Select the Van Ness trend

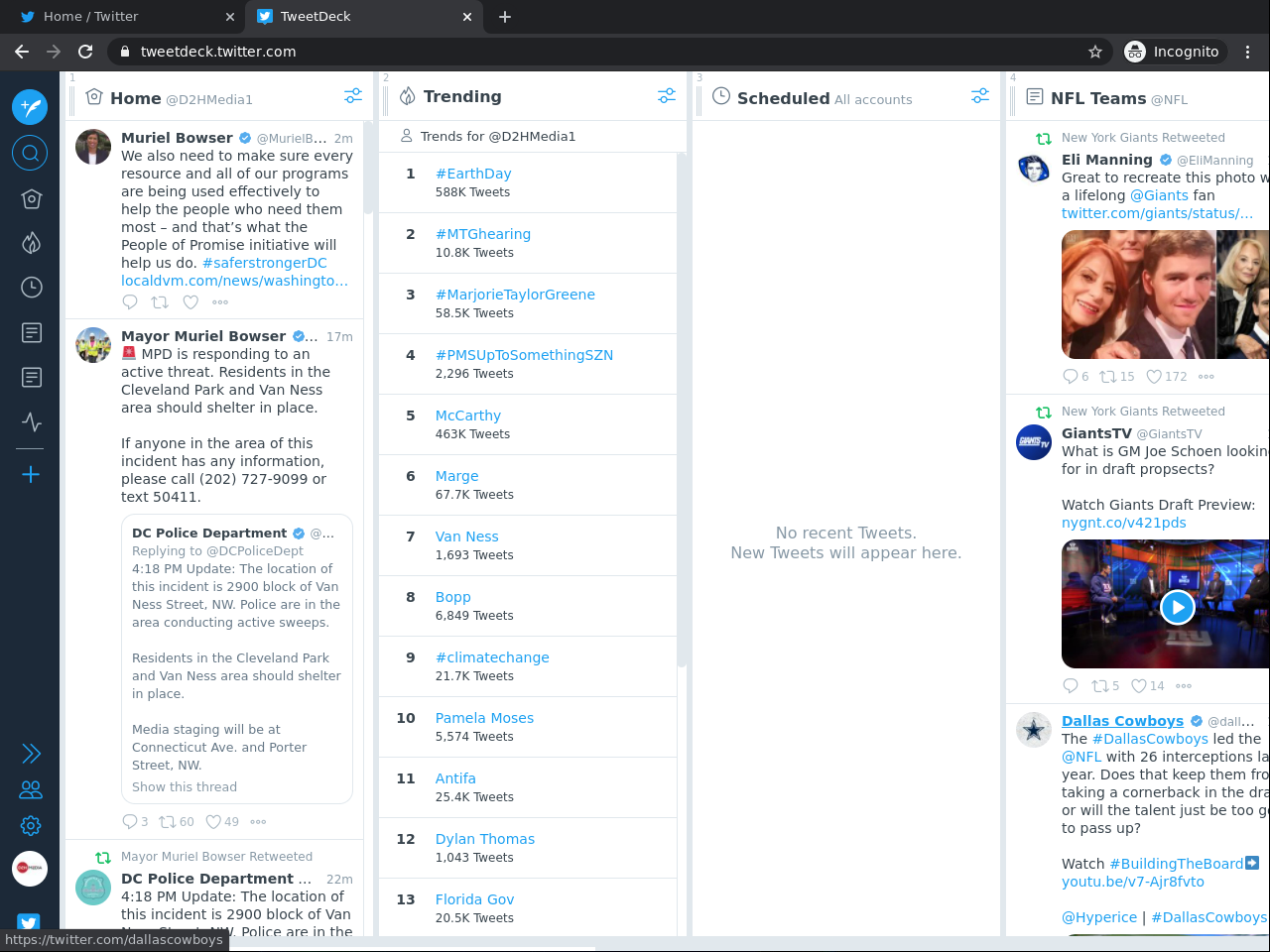(x=467, y=536)
